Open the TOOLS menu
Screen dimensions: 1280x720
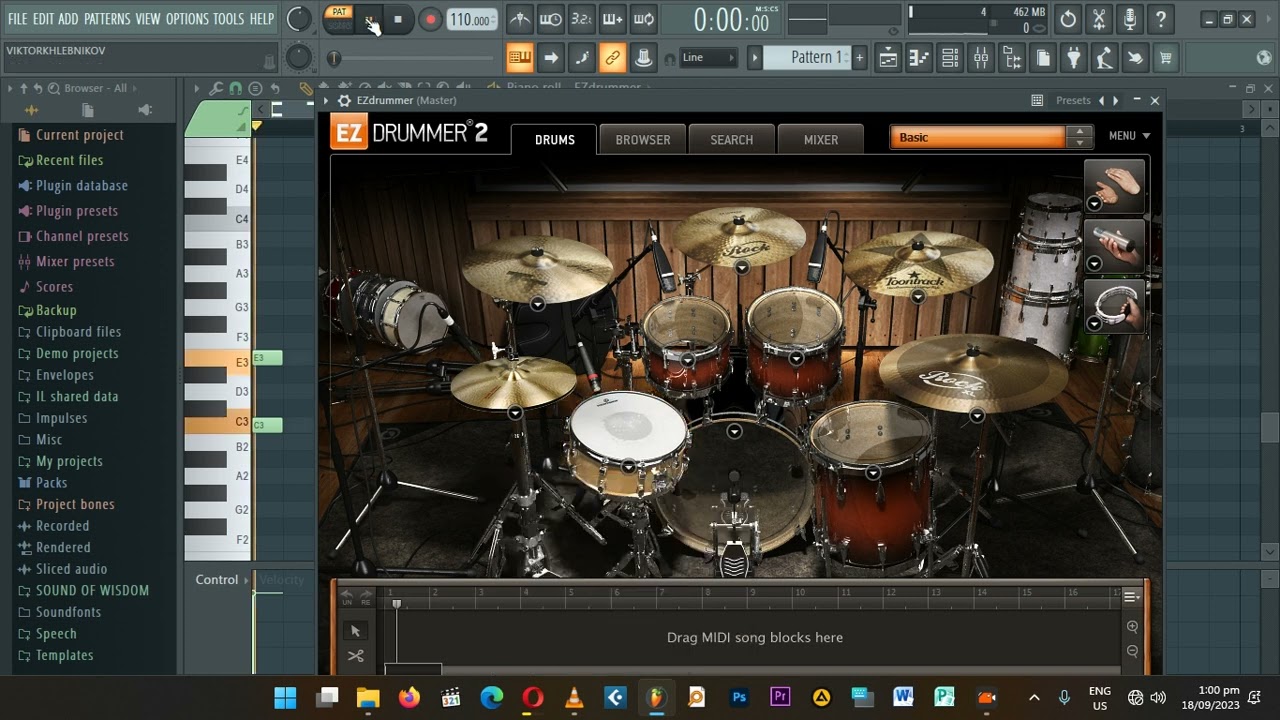pyautogui.click(x=228, y=19)
